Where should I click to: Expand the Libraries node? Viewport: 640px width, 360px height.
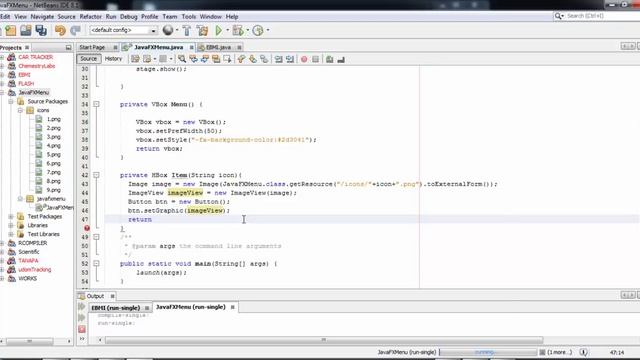[x=11, y=226]
